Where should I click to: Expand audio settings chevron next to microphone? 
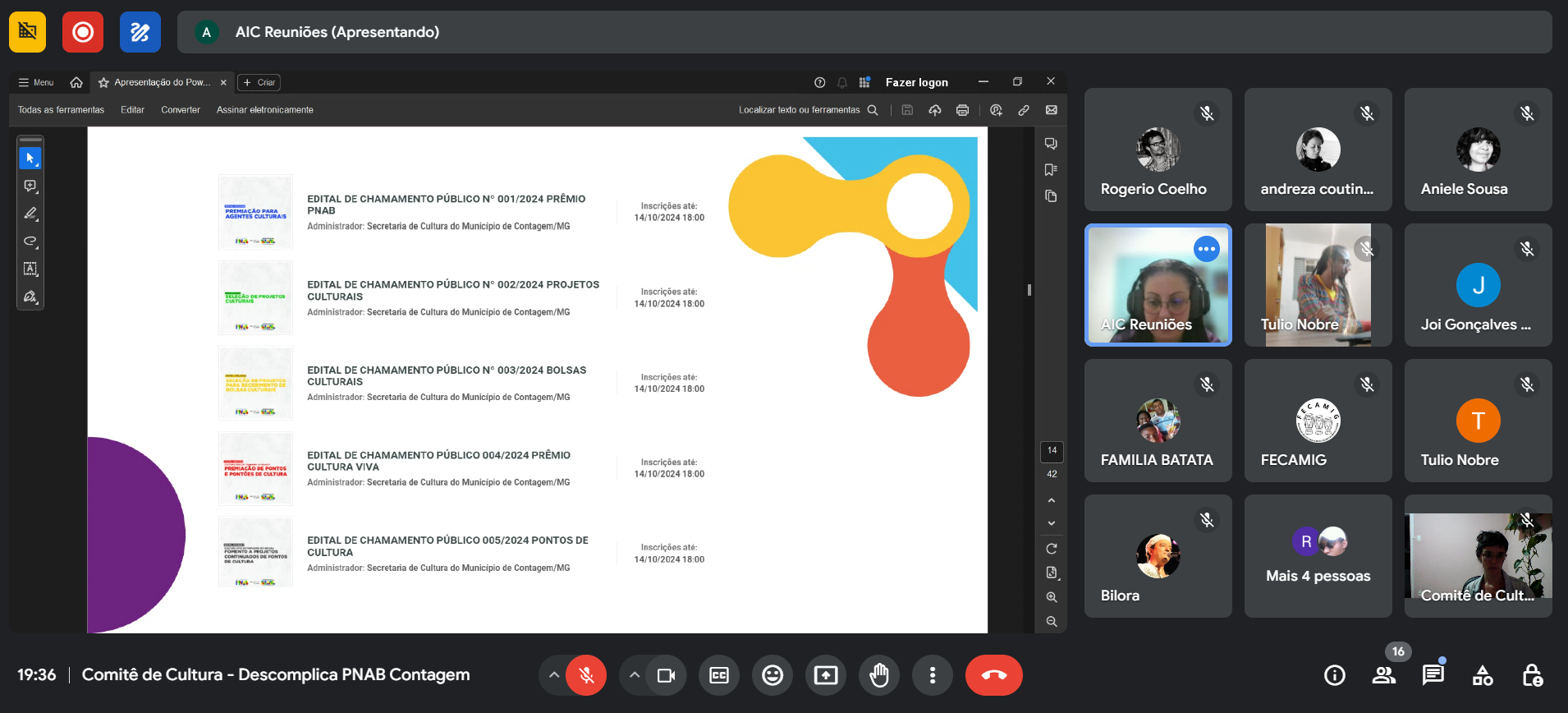[x=554, y=675]
